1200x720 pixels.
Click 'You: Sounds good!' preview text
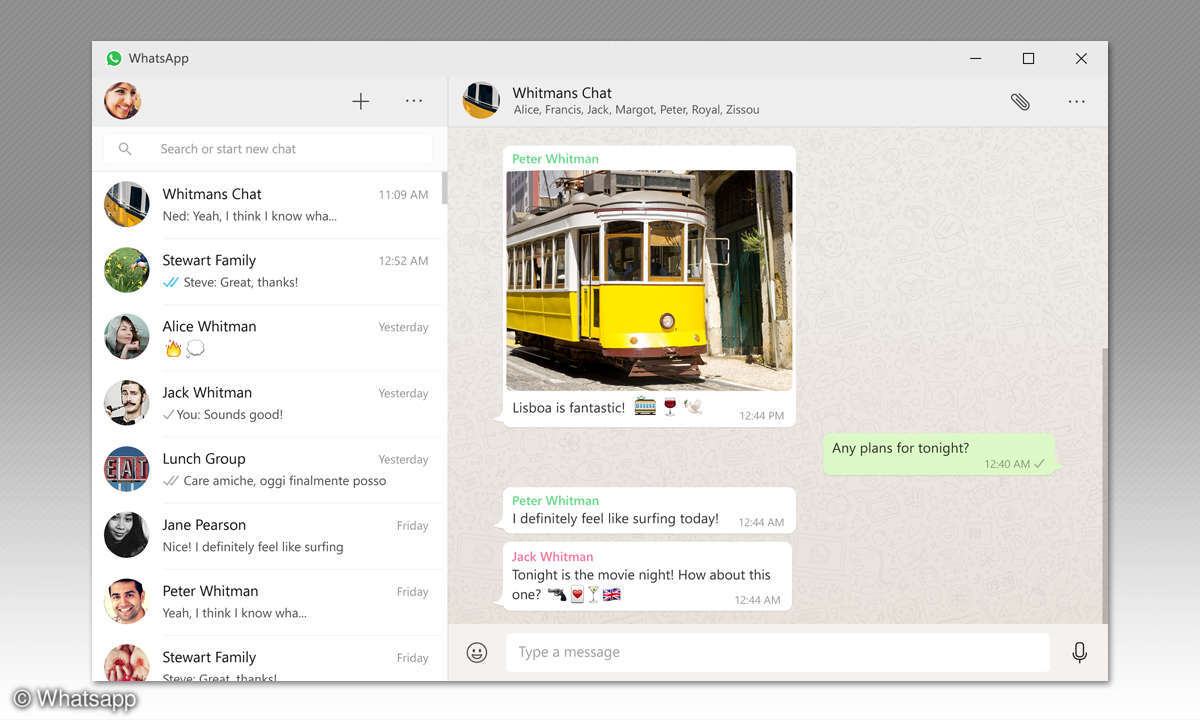tap(229, 414)
